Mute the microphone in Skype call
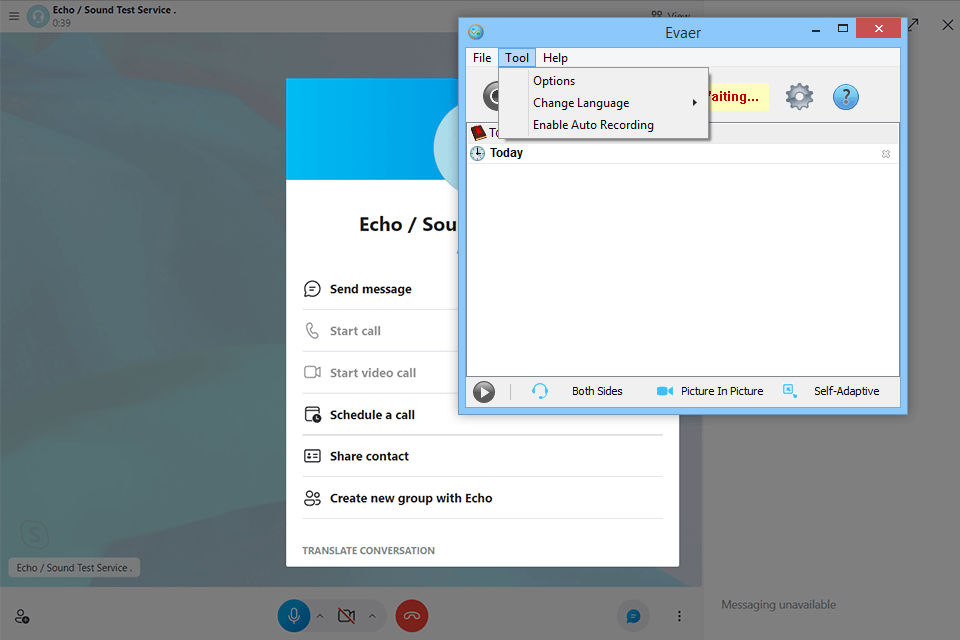The width and height of the screenshot is (960, 640). pyautogui.click(x=294, y=616)
